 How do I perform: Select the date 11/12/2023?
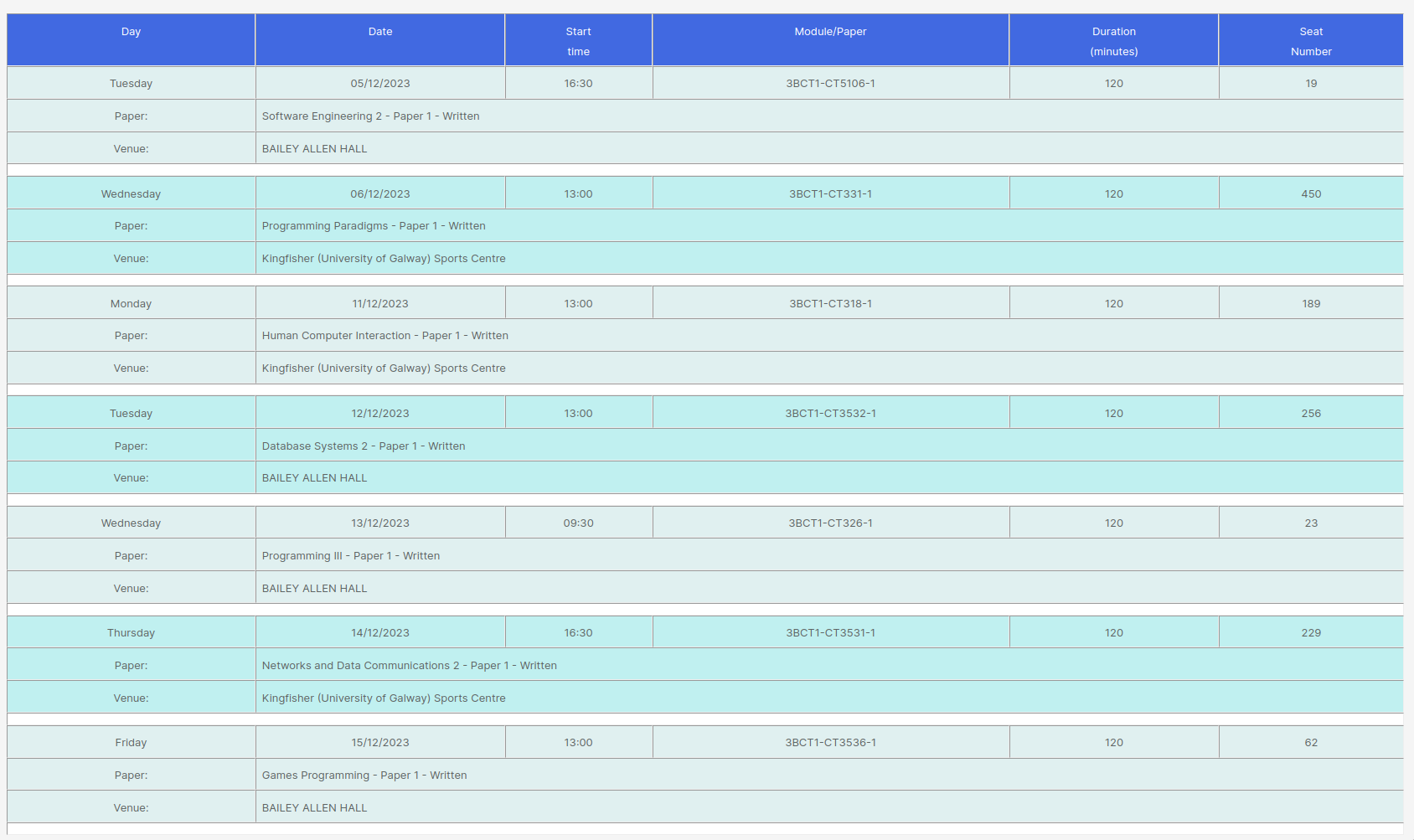[380, 304]
